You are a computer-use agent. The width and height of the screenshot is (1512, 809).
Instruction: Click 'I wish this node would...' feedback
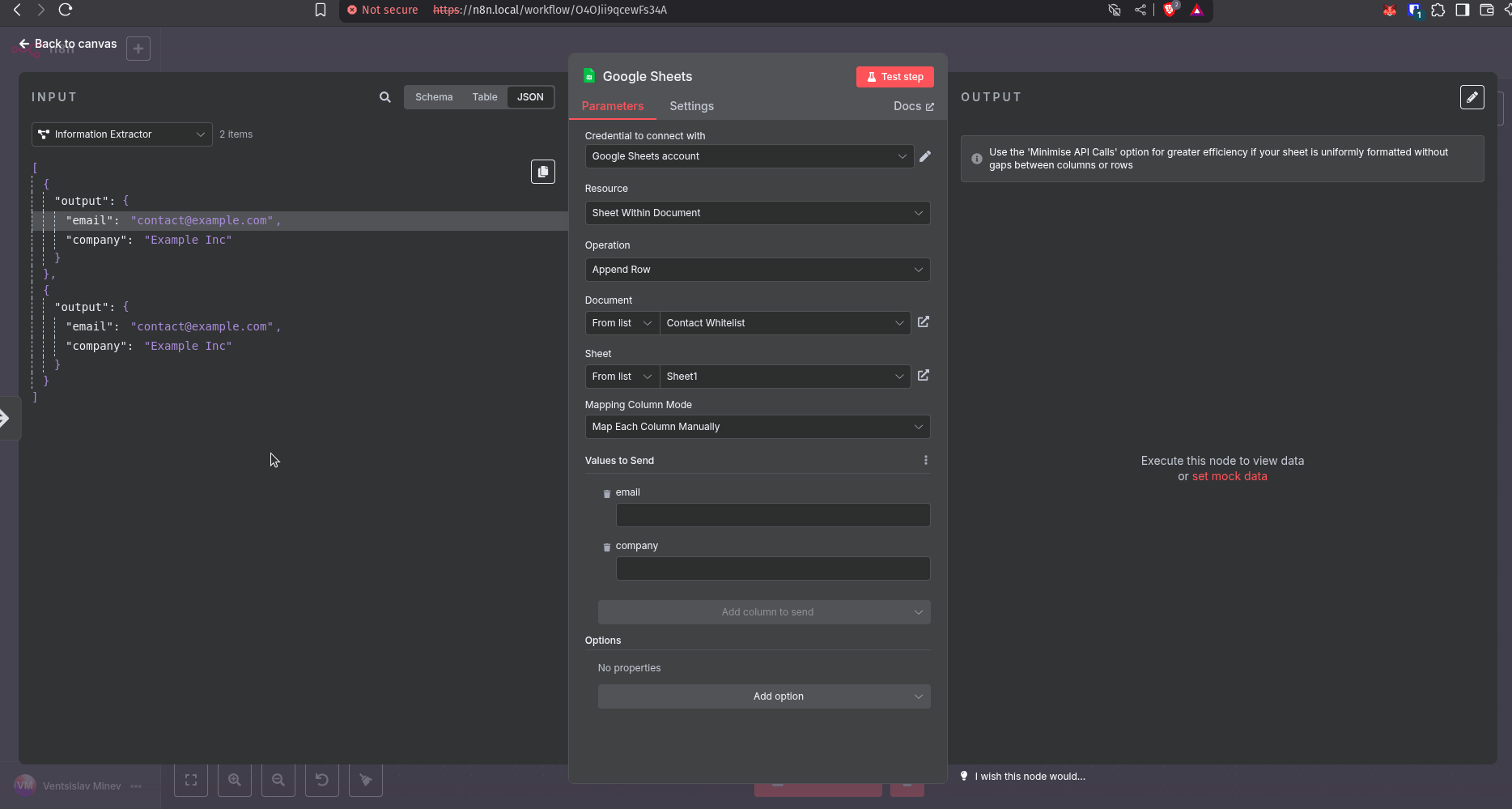click(1023, 777)
